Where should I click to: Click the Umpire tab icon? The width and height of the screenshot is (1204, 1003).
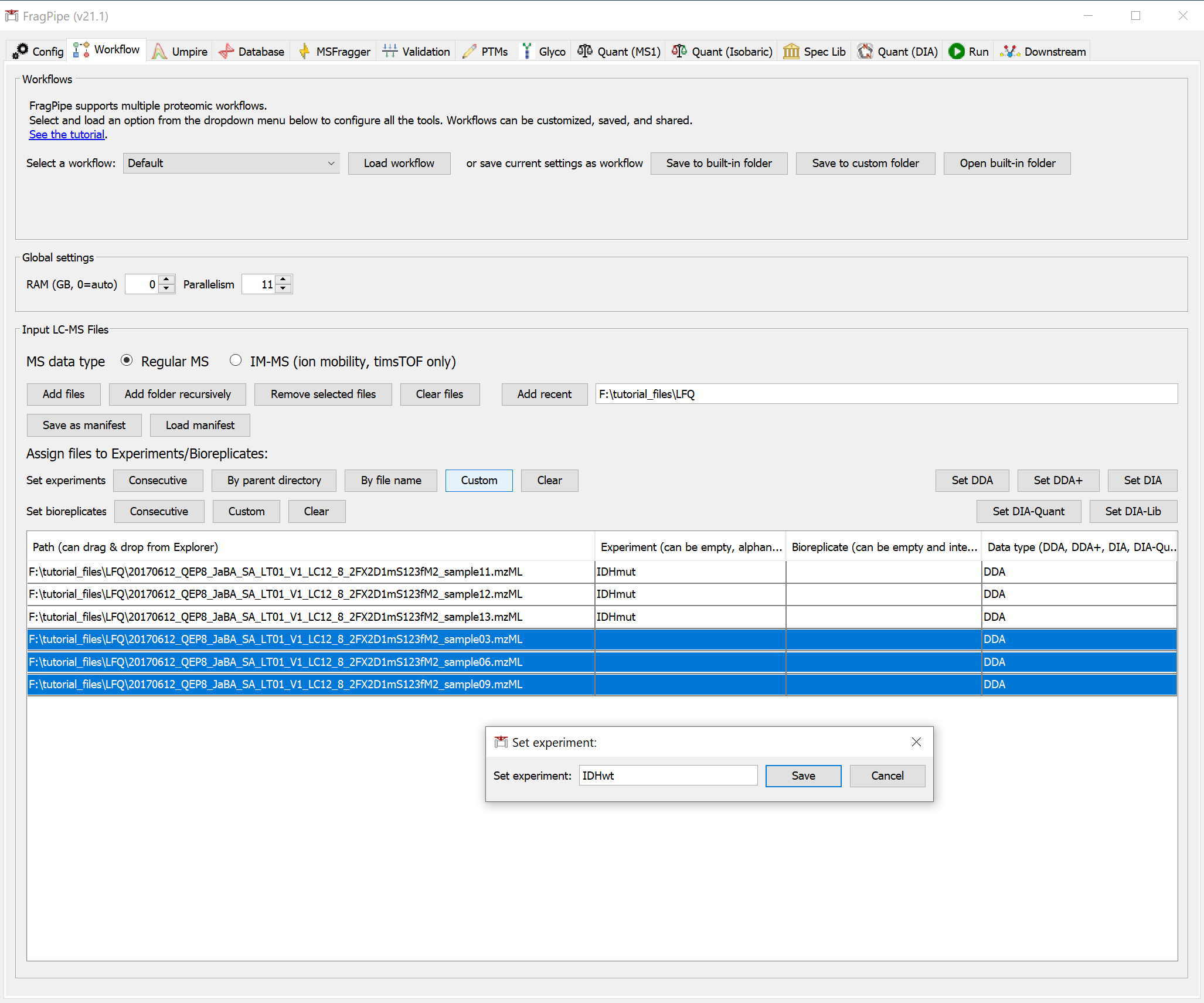(x=159, y=51)
